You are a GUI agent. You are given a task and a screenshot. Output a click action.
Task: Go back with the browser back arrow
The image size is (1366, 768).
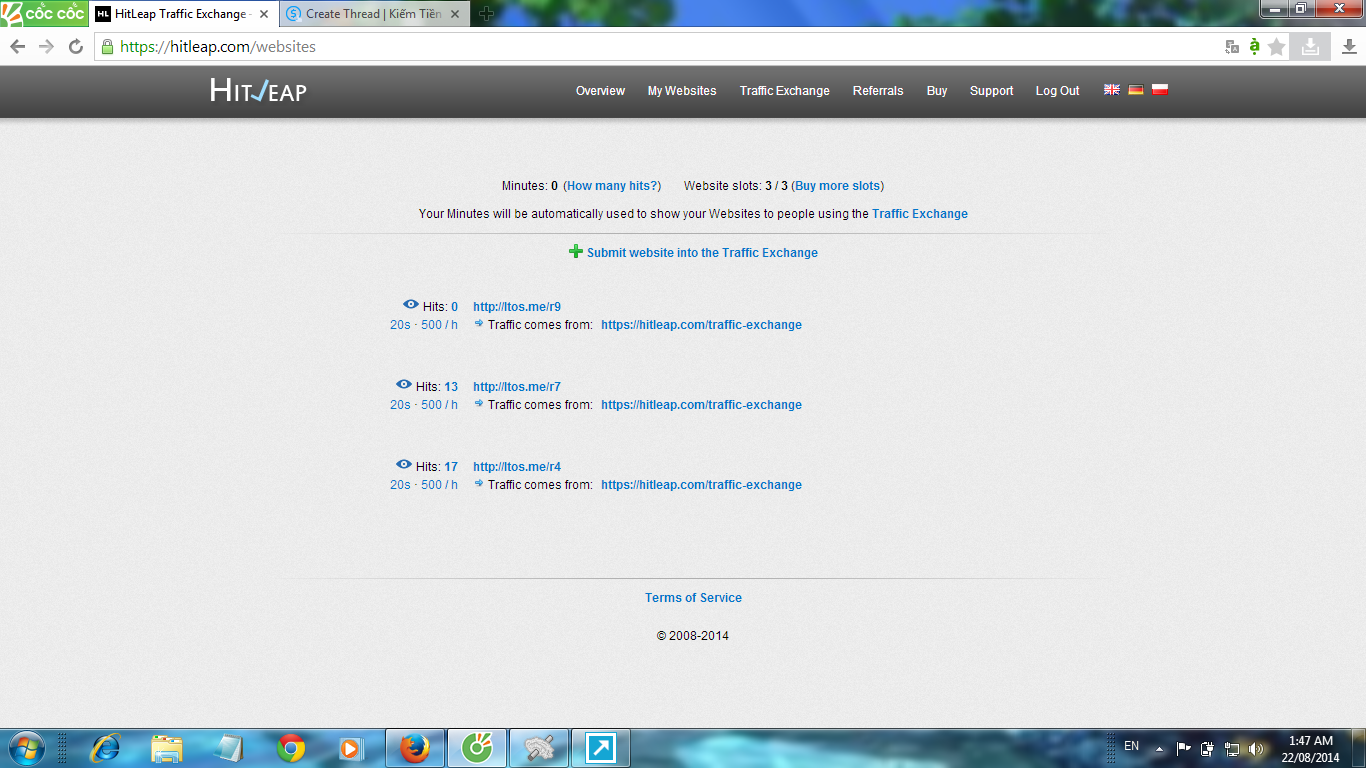18,47
